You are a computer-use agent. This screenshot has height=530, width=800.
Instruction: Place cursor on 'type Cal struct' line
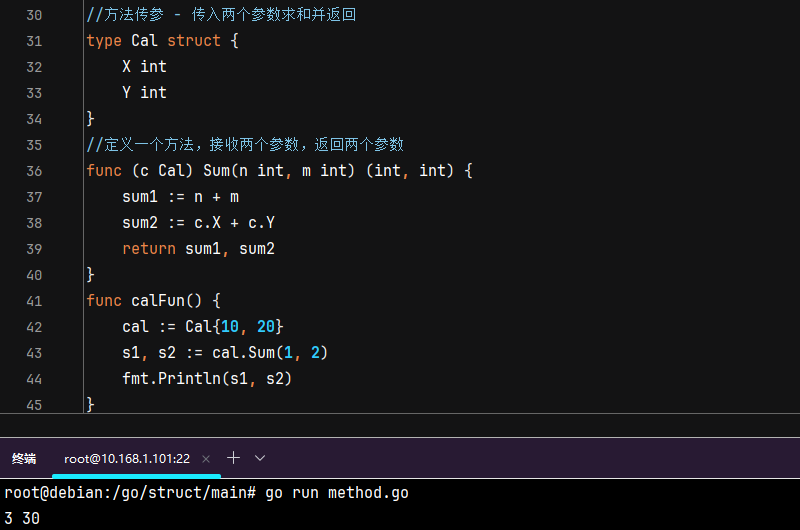click(162, 41)
